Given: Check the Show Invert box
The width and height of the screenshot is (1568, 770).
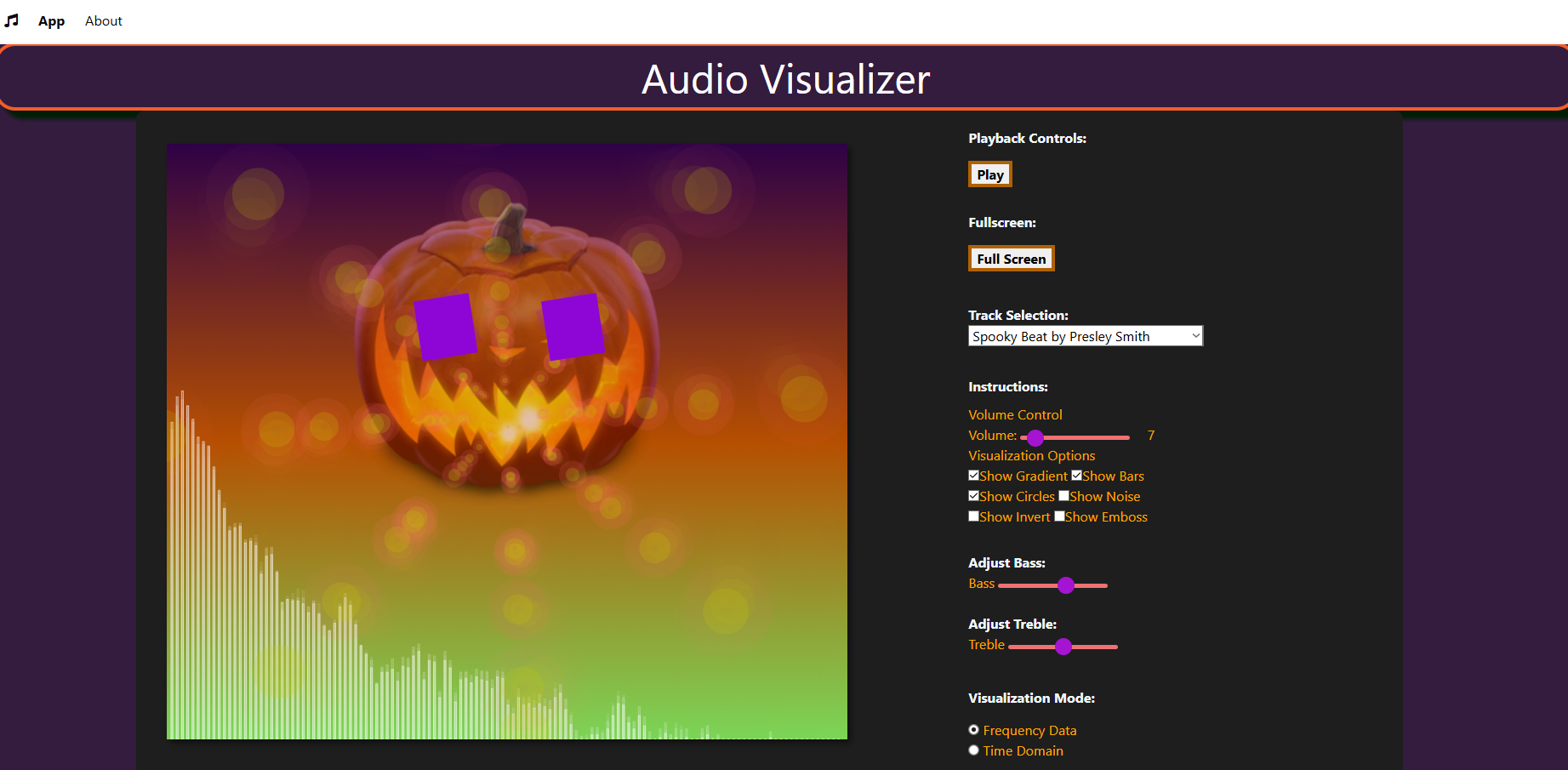Looking at the screenshot, I should 973,516.
